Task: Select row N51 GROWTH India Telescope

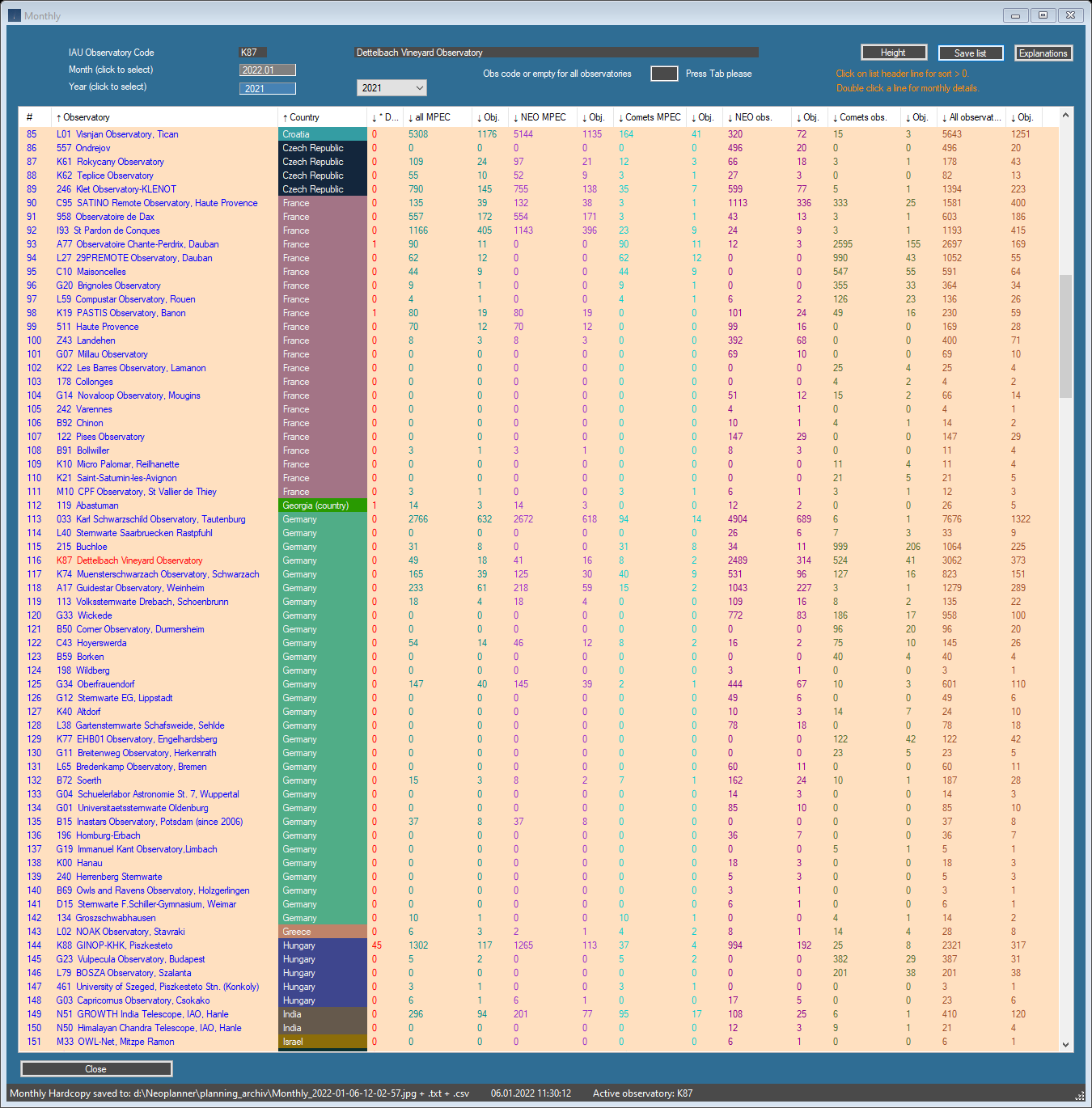Action: [538, 1014]
